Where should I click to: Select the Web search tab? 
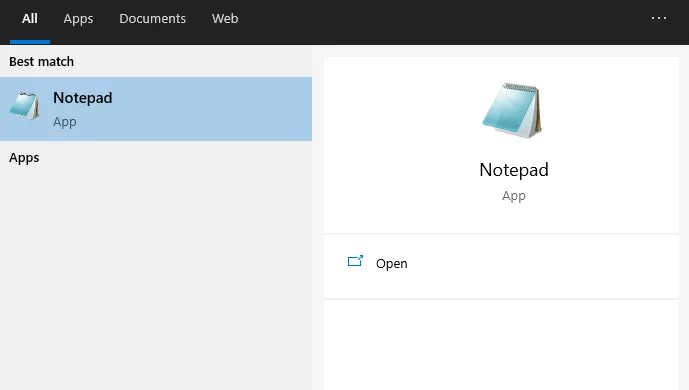click(x=225, y=18)
